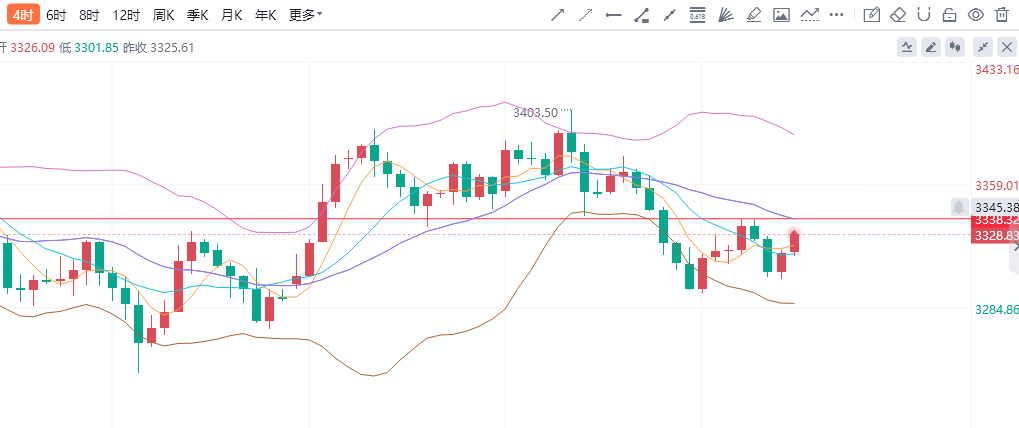Click the price alert bell icon
This screenshot has height=428, width=1019.
[x=959, y=208]
